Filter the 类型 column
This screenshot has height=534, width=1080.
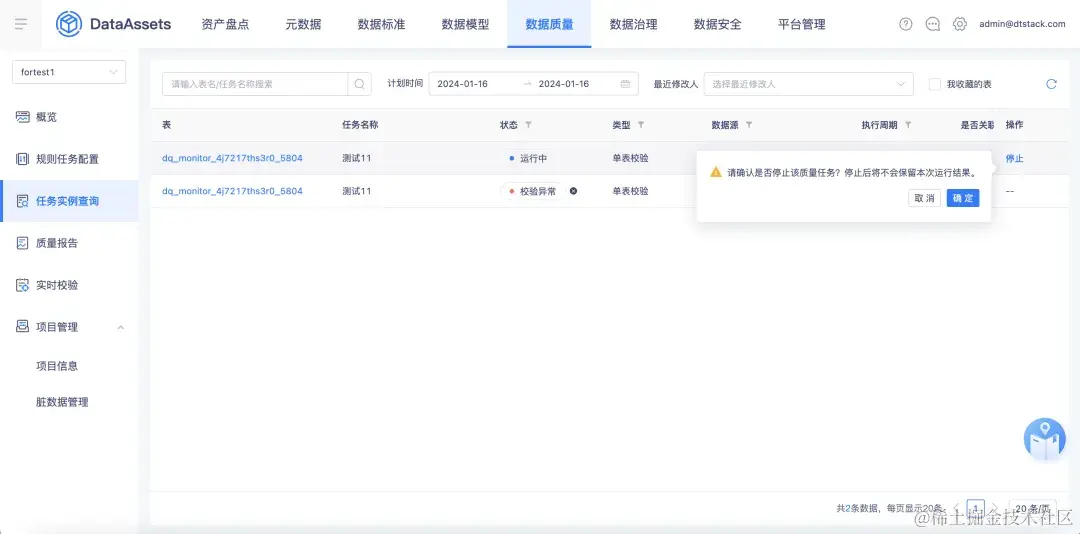[641, 125]
